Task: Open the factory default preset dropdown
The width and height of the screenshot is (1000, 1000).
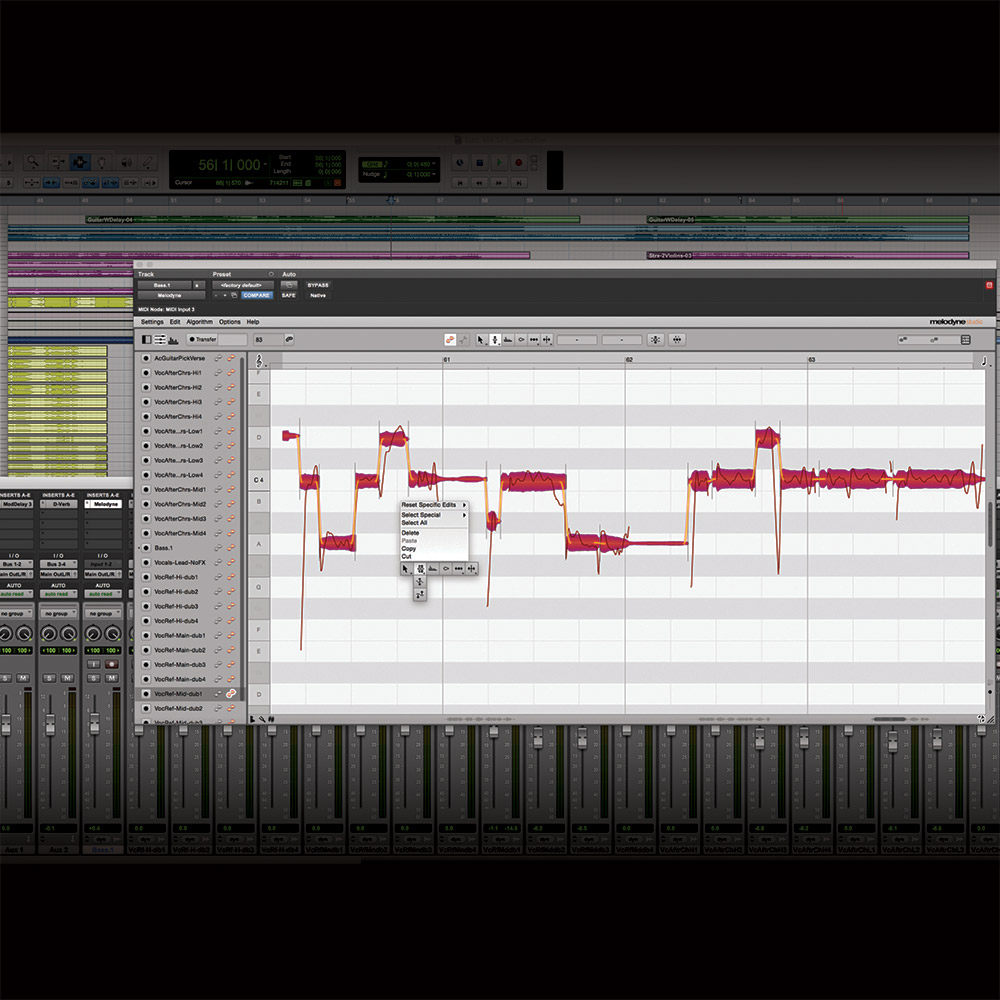Action: point(243,285)
